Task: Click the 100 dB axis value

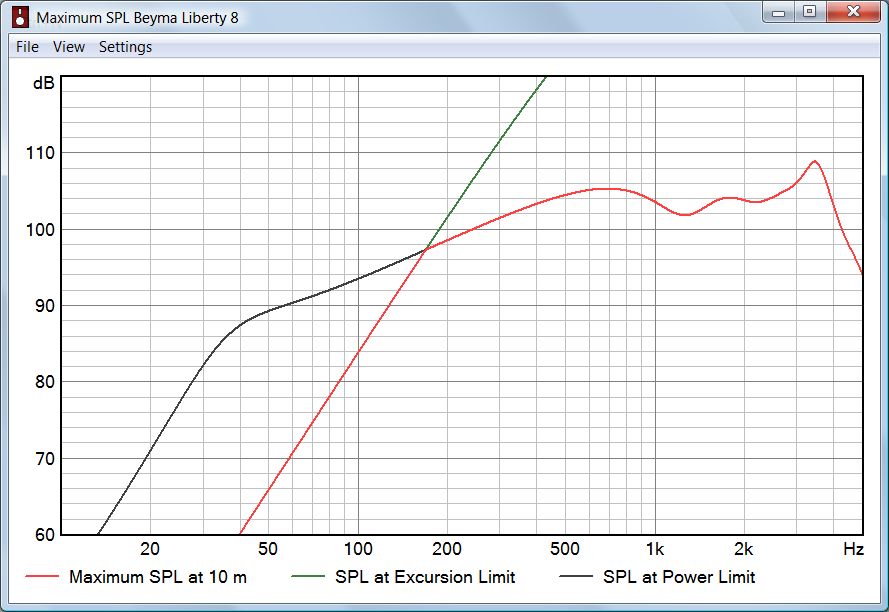Action: point(40,230)
